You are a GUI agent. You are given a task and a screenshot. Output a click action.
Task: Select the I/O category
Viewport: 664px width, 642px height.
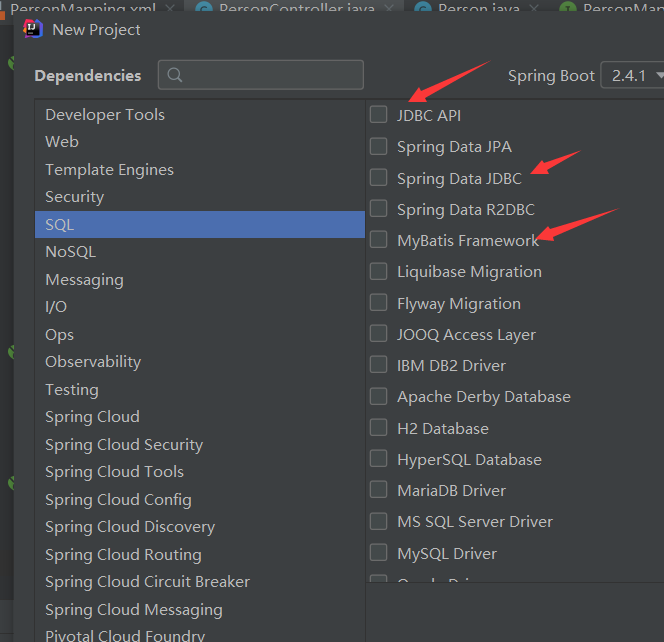[x=199, y=307]
